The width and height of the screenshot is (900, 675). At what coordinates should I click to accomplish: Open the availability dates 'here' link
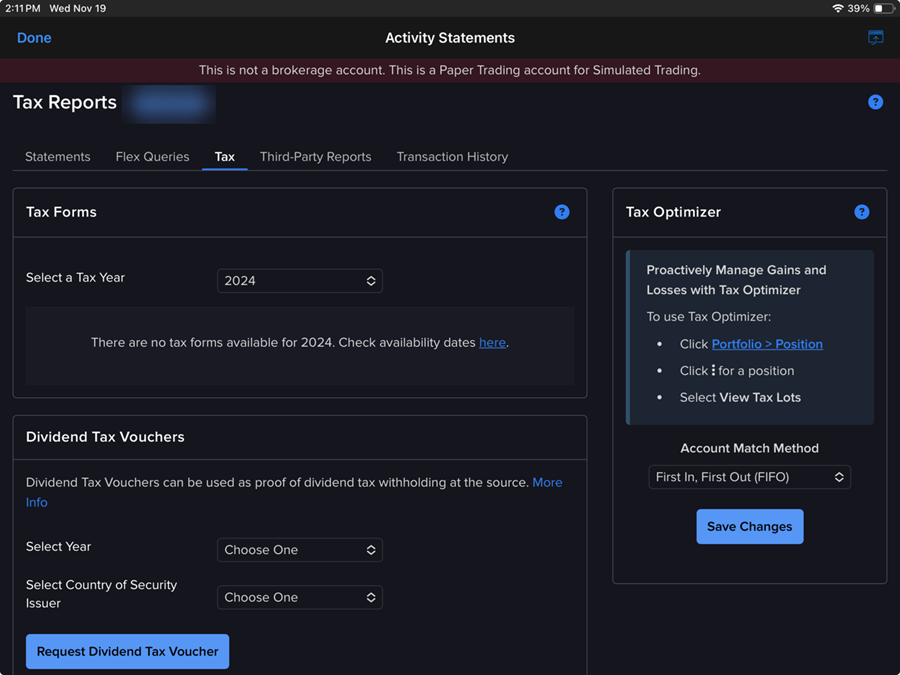[x=492, y=342]
